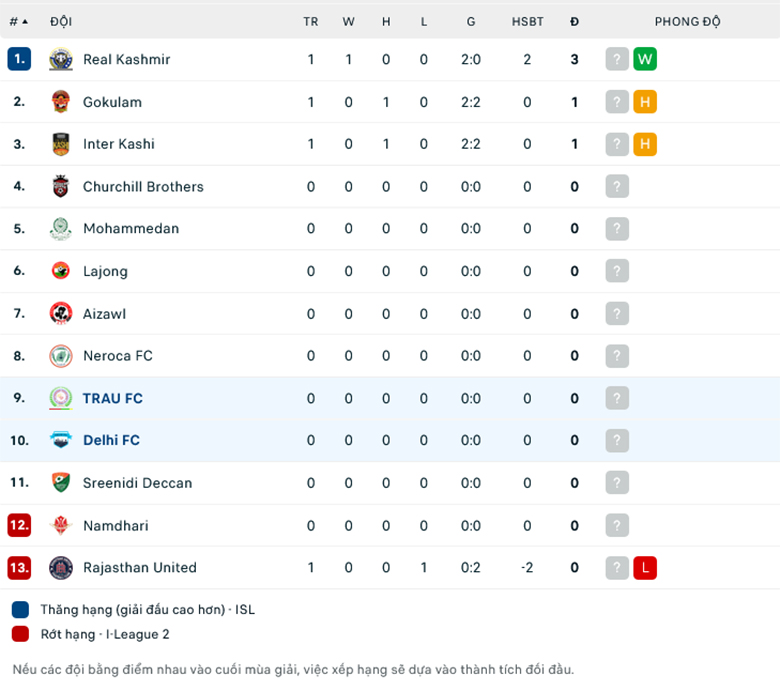
Task: Click the Mohammedan club logo
Action: (x=61, y=229)
